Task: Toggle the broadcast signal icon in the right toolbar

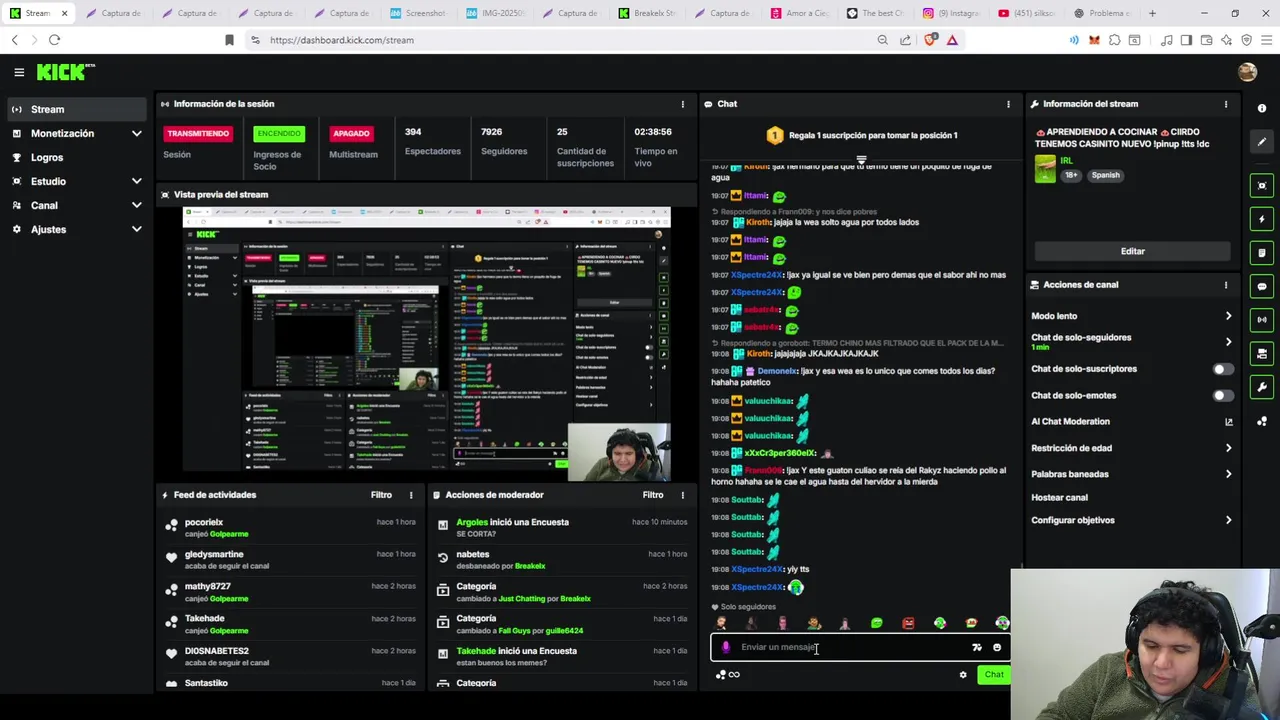Action: (x=1262, y=320)
